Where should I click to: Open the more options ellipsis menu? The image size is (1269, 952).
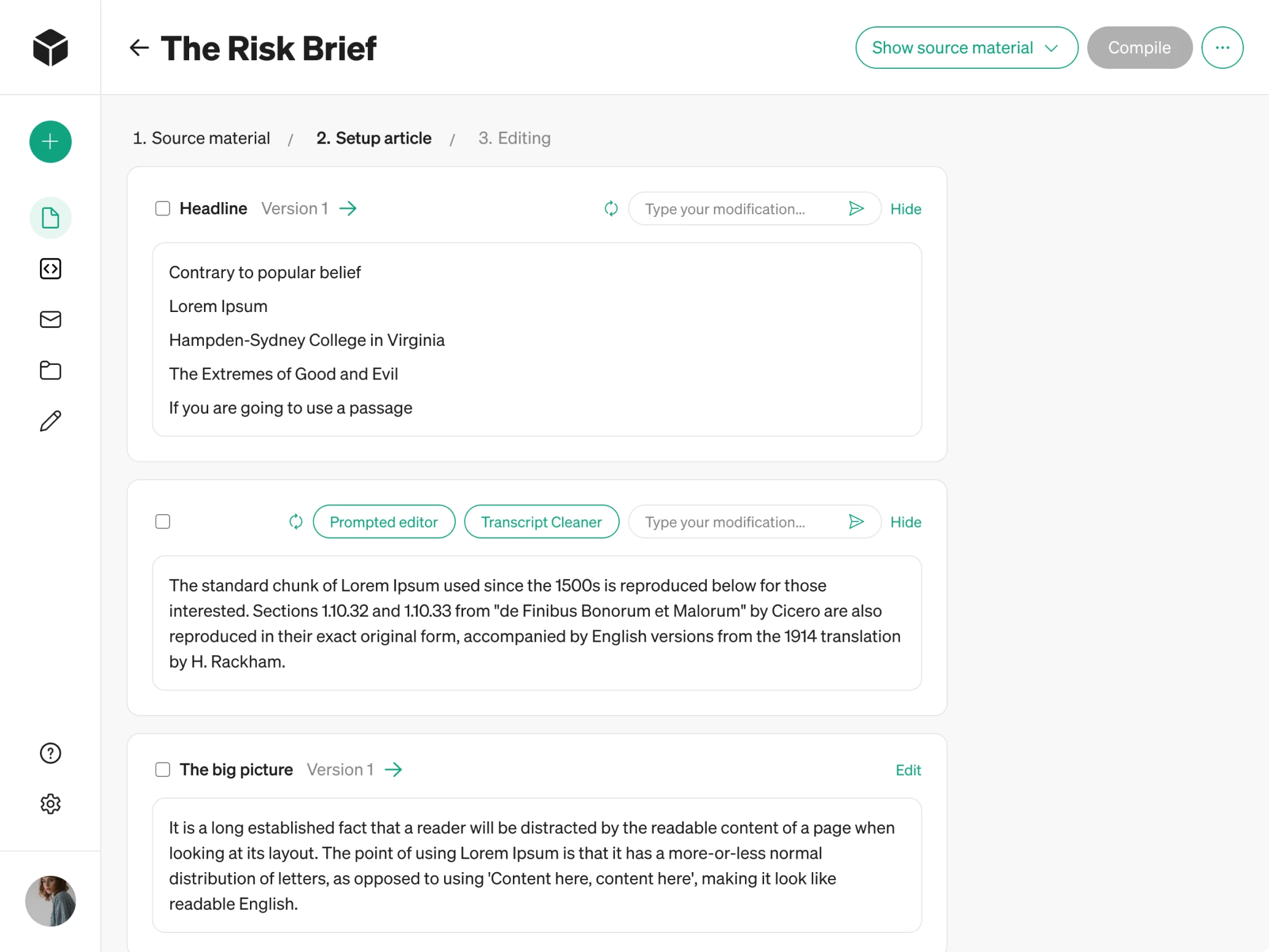coord(1222,47)
